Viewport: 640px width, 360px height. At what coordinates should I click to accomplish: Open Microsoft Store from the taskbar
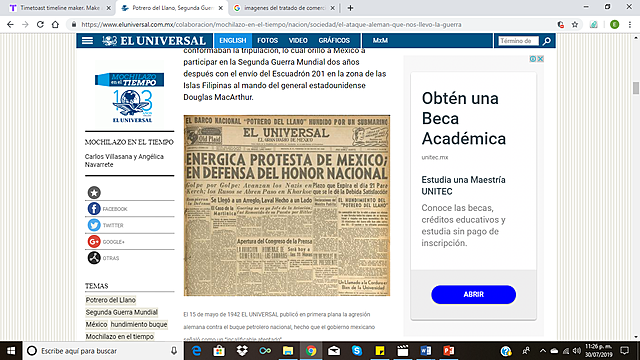click(x=219, y=351)
